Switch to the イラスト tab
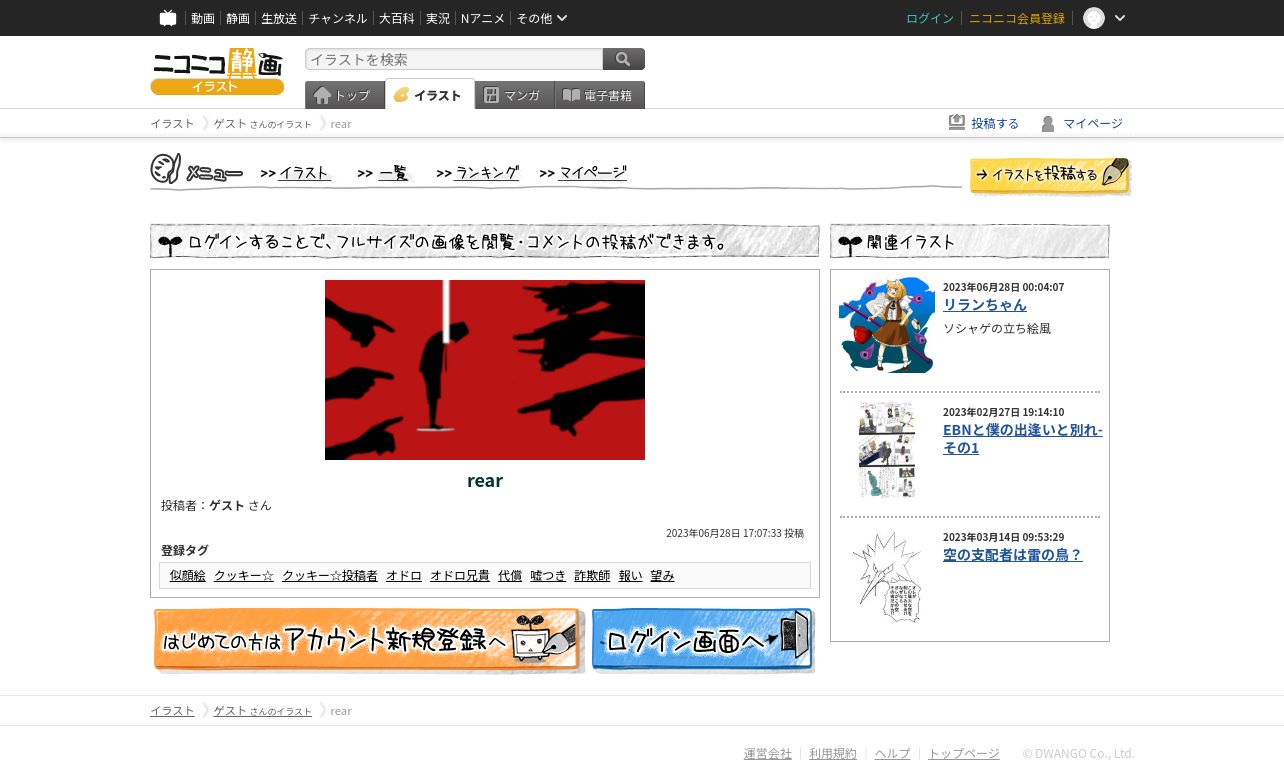Image resolution: width=1284 pixels, height=780 pixels. click(x=430, y=95)
